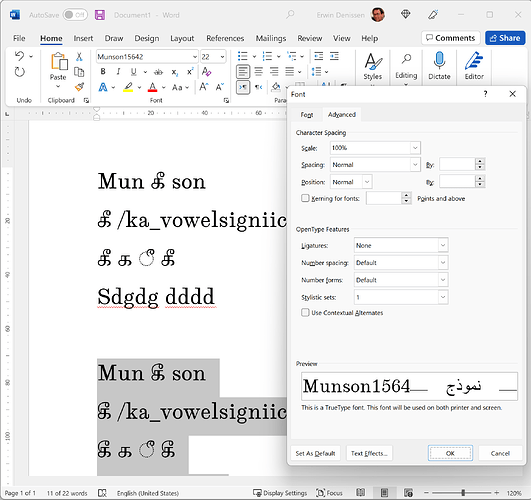Open Number spacing dropdown

443,263
